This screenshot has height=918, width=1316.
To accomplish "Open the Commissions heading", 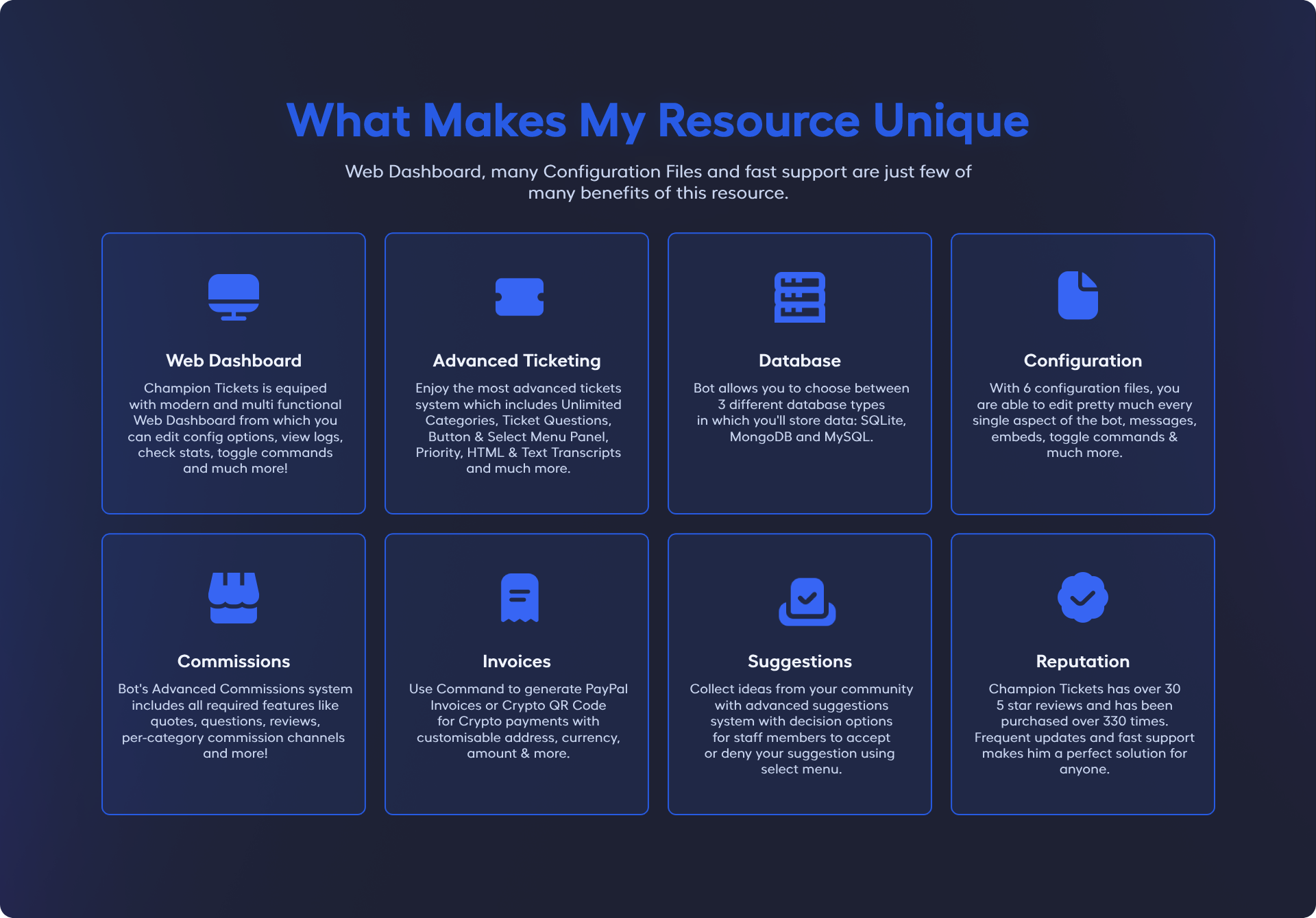I will 234,661.
